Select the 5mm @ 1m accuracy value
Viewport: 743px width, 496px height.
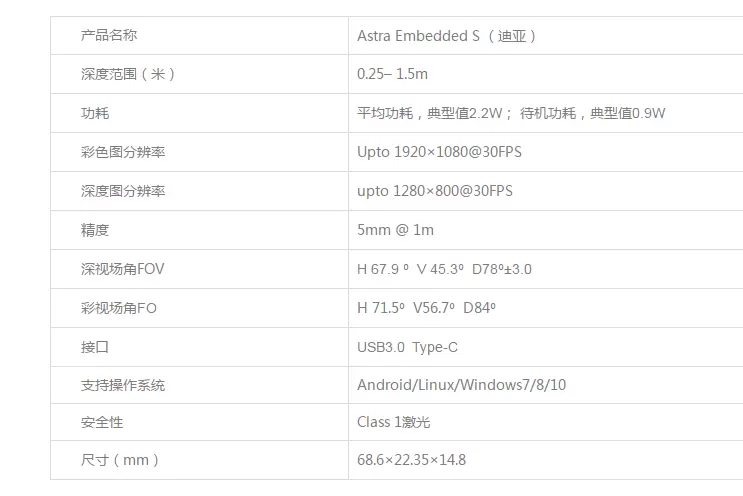pos(395,230)
